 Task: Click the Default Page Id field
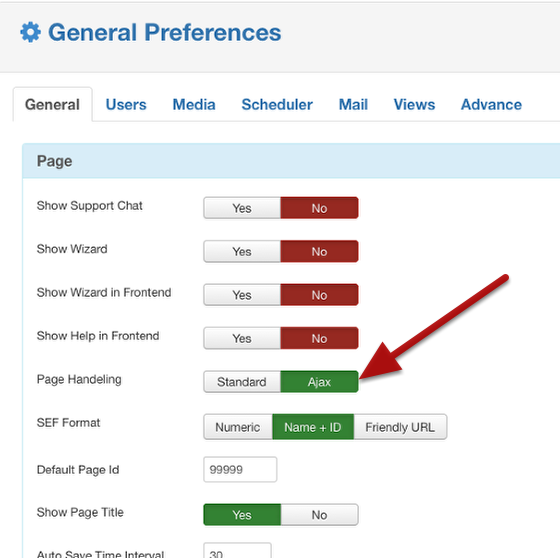click(240, 469)
